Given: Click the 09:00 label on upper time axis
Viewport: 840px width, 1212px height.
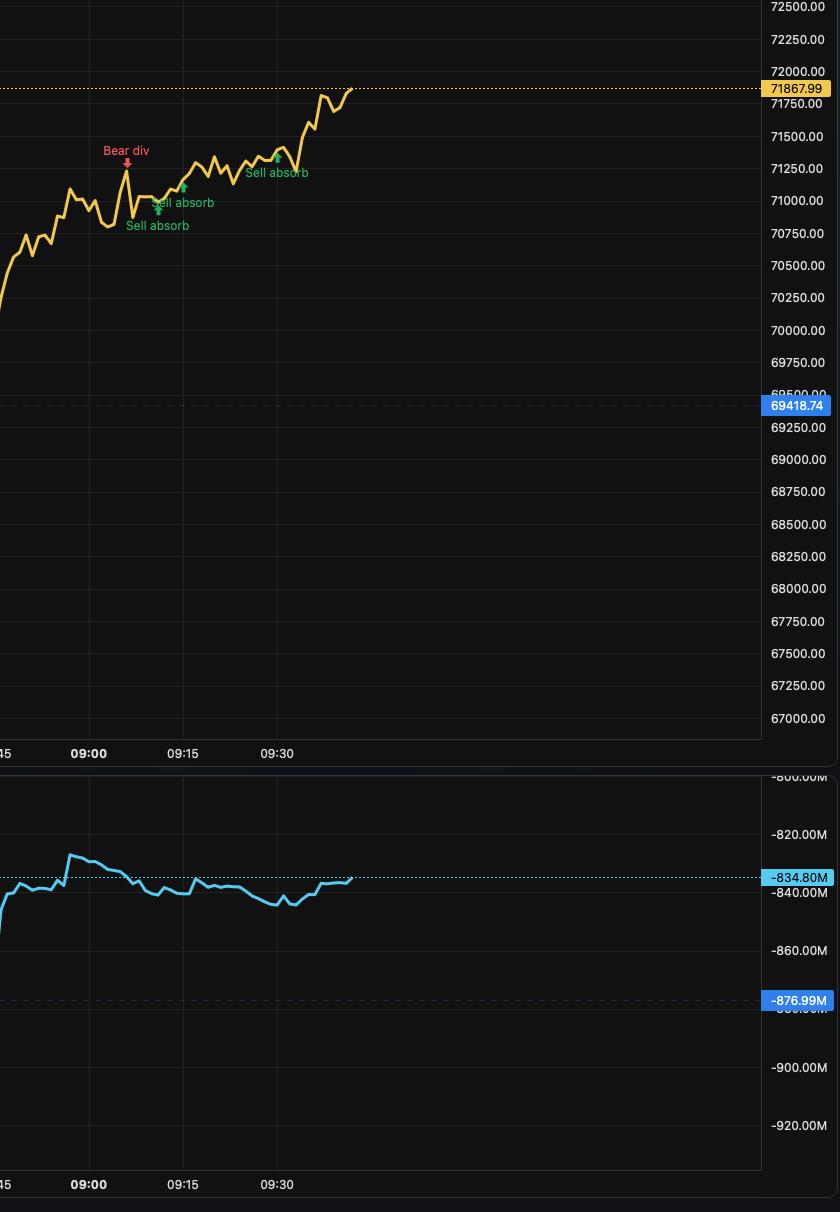Looking at the screenshot, I should (x=89, y=753).
